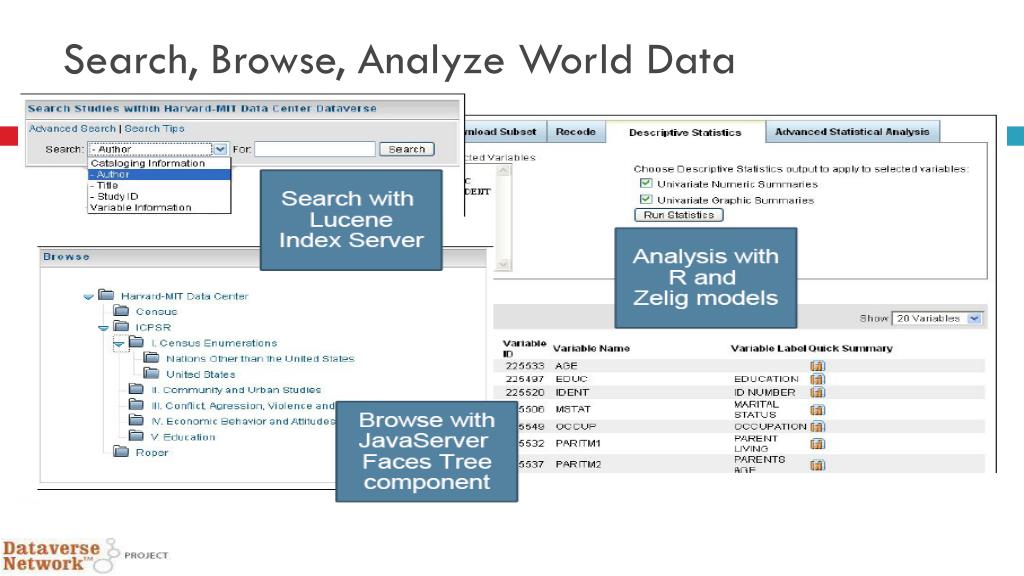1024x576 pixels.
Task: Select Author option in search dropdown list
Action: (x=159, y=174)
